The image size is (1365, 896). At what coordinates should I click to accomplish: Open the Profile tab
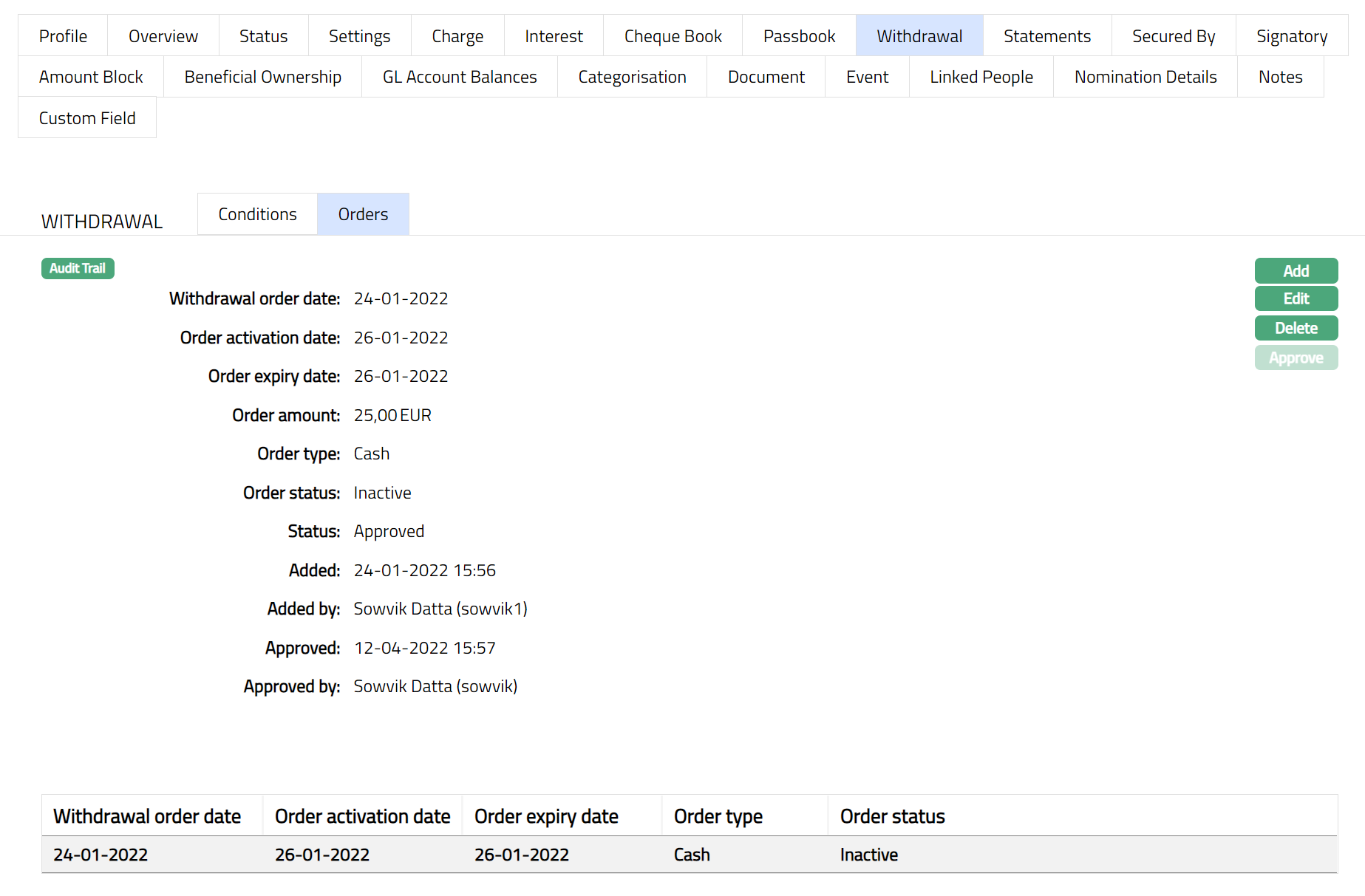[63, 36]
